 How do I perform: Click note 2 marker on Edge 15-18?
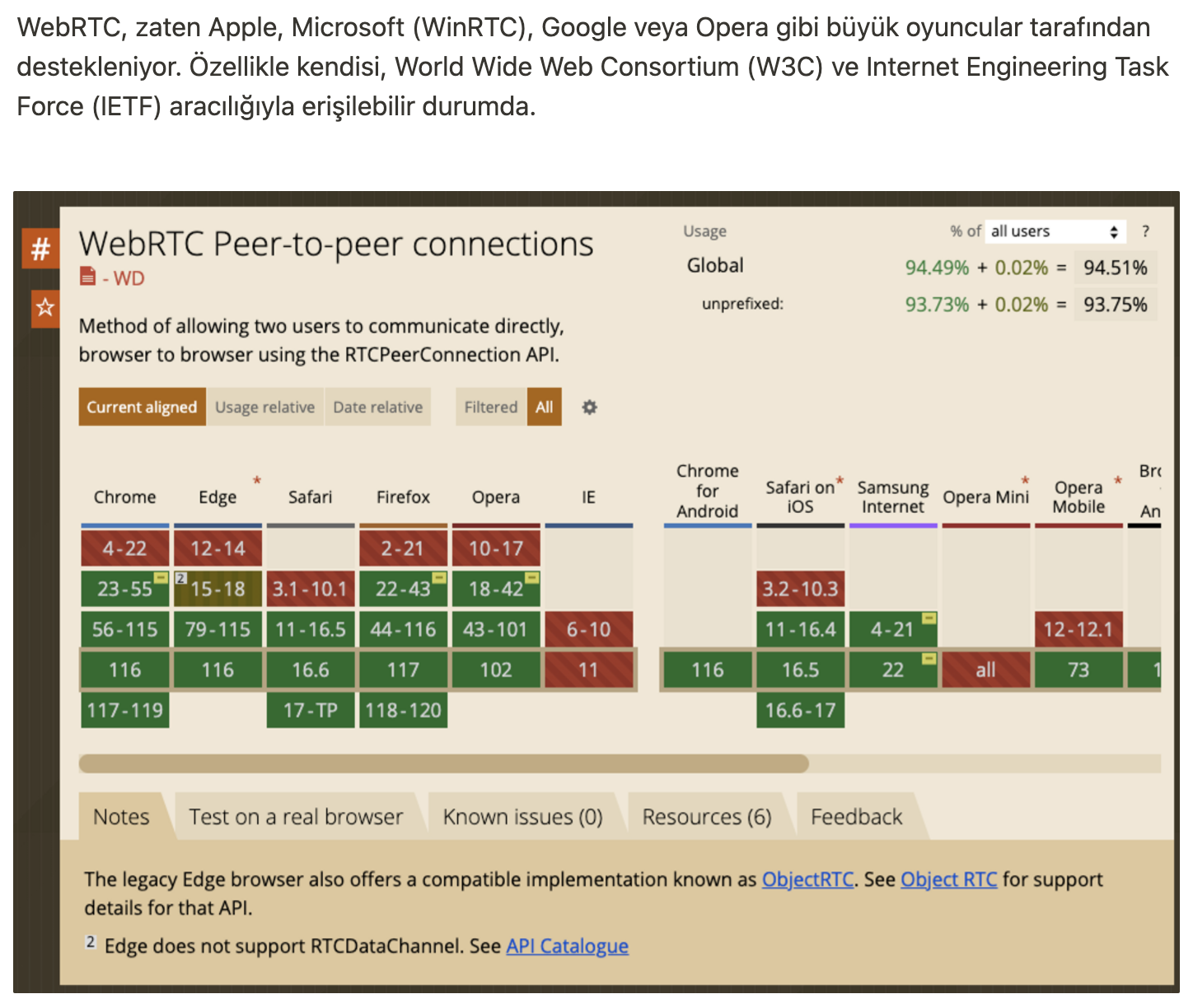click(181, 578)
